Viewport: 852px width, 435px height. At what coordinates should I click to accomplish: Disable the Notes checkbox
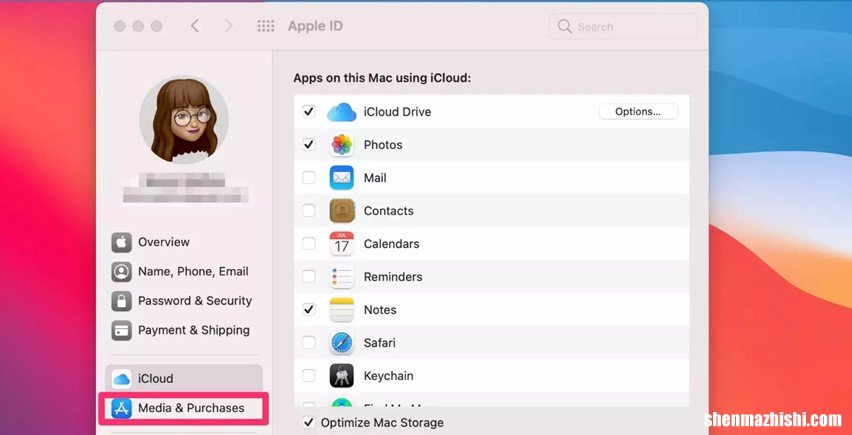pos(309,310)
